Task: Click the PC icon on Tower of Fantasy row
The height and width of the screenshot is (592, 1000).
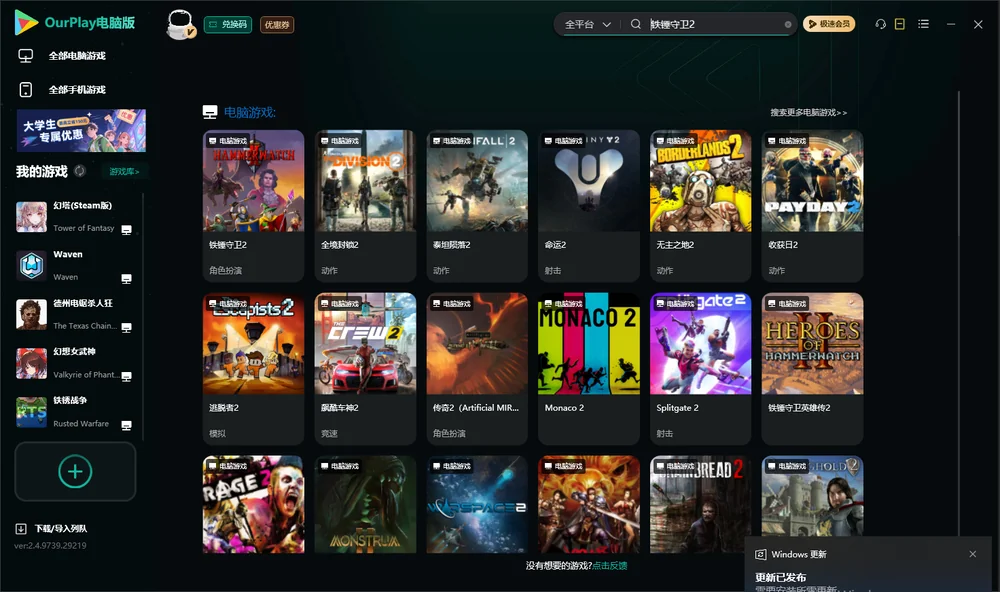Action: 126,230
